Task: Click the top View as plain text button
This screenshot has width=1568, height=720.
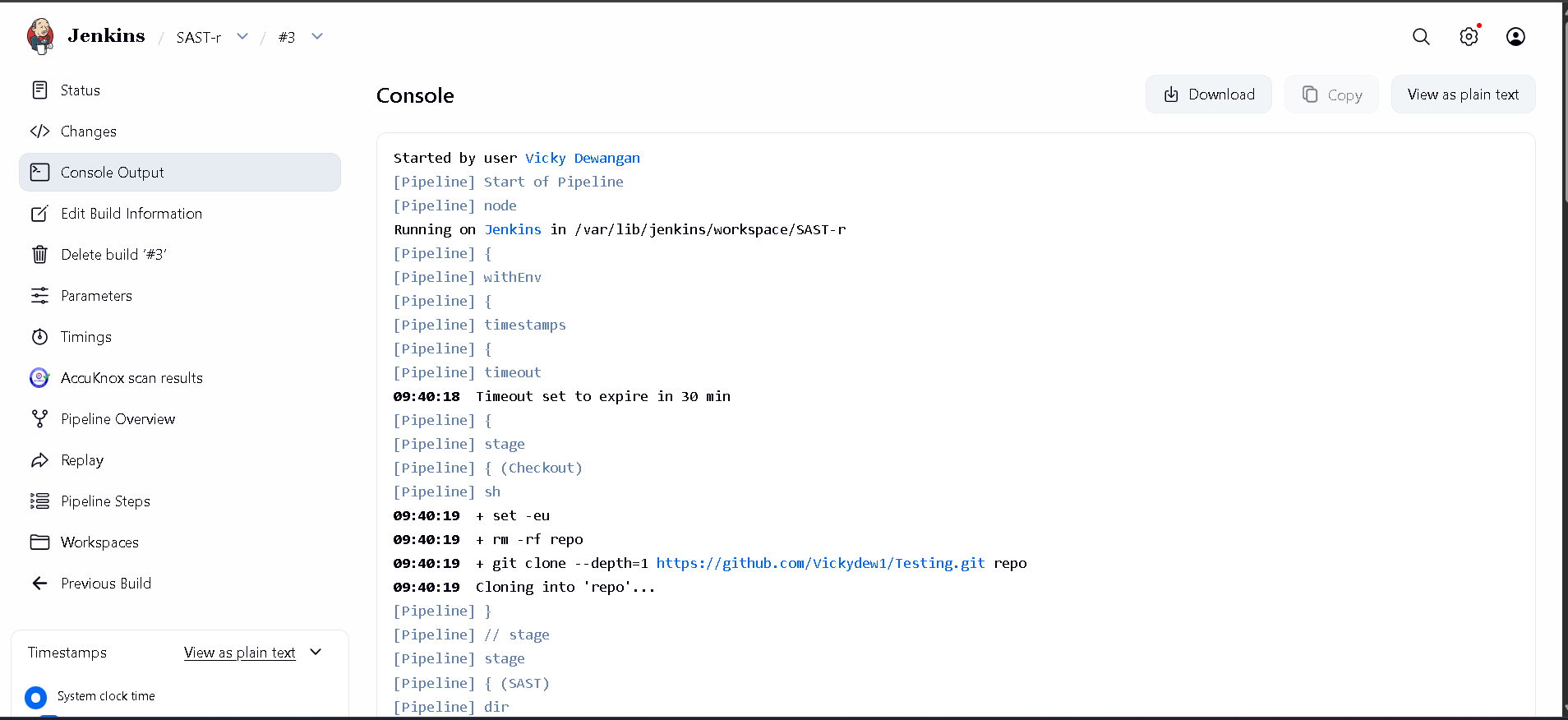Action: 1463,95
